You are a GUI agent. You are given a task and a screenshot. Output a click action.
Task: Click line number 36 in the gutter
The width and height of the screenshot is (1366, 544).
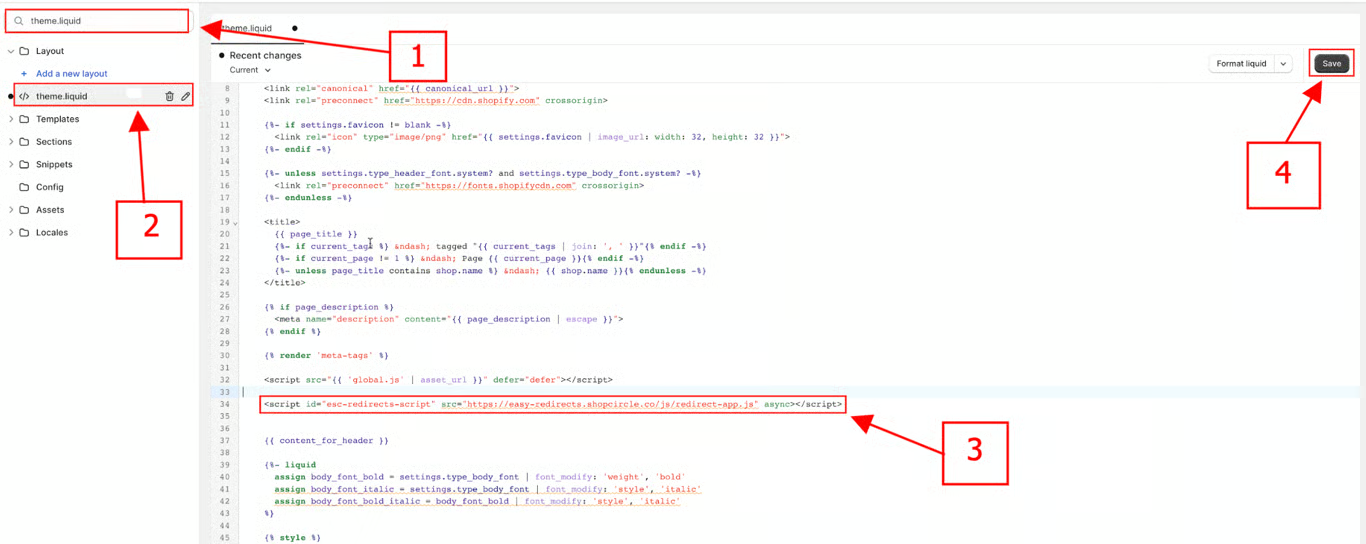(x=225, y=429)
